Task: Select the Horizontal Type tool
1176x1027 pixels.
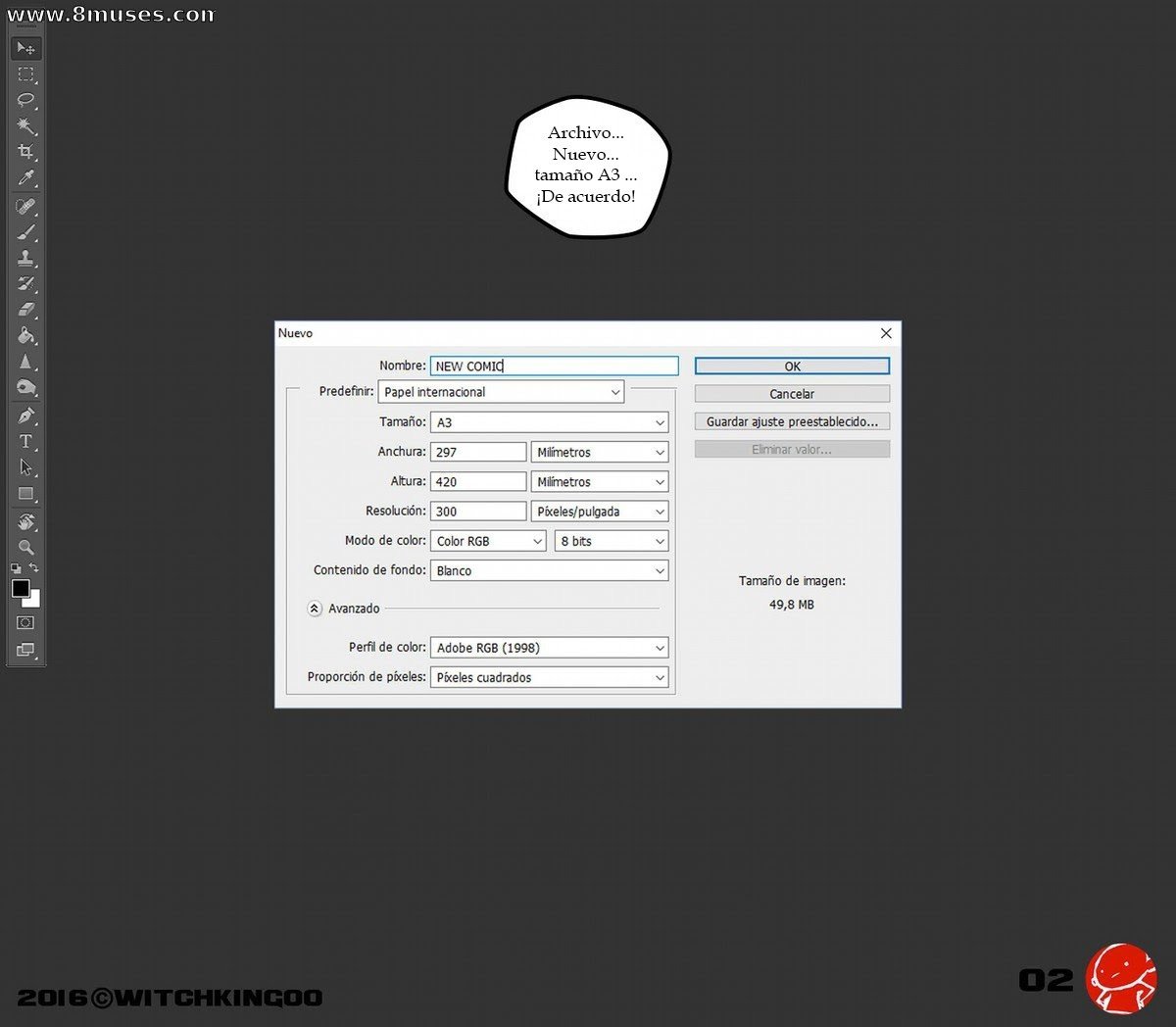Action: coord(26,441)
